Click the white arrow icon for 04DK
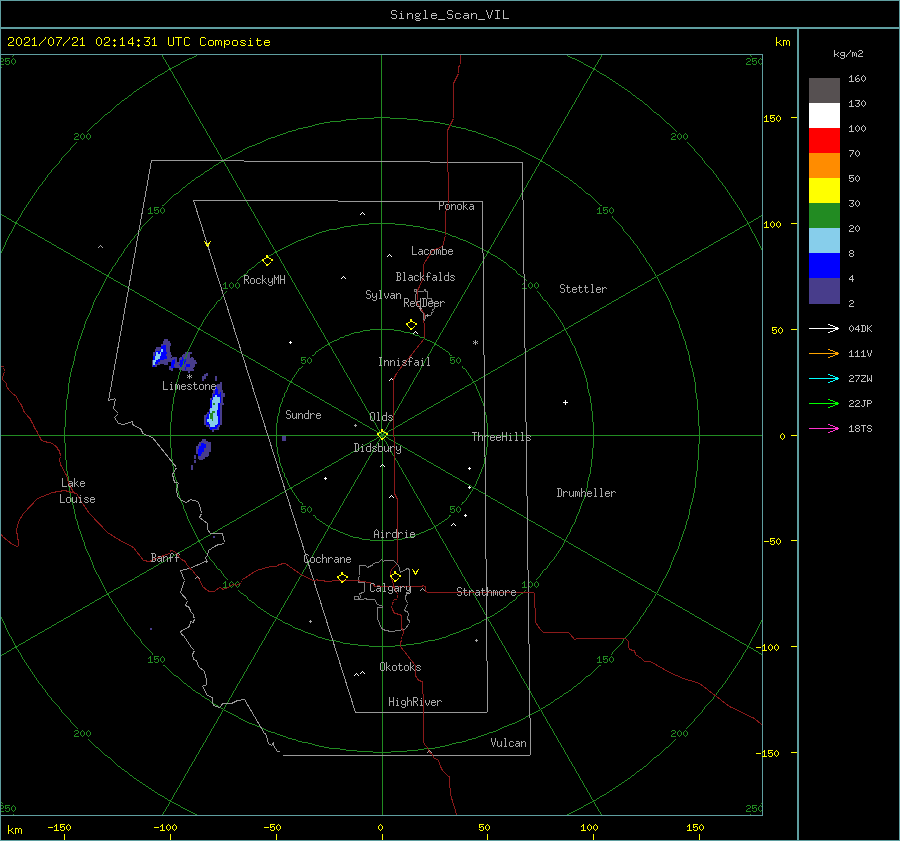The height and width of the screenshot is (841, 900). [x=824, y=328]
